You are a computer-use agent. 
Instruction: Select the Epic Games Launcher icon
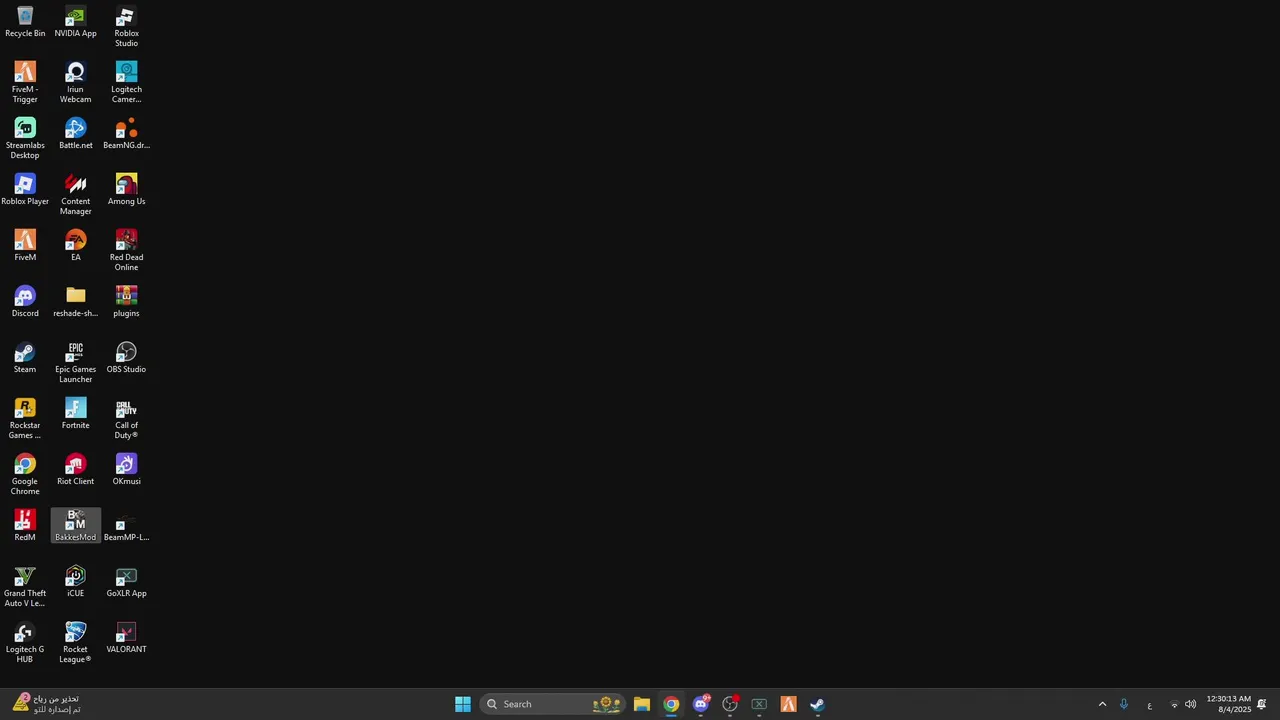pyautogui.click(x=75, y=363)
